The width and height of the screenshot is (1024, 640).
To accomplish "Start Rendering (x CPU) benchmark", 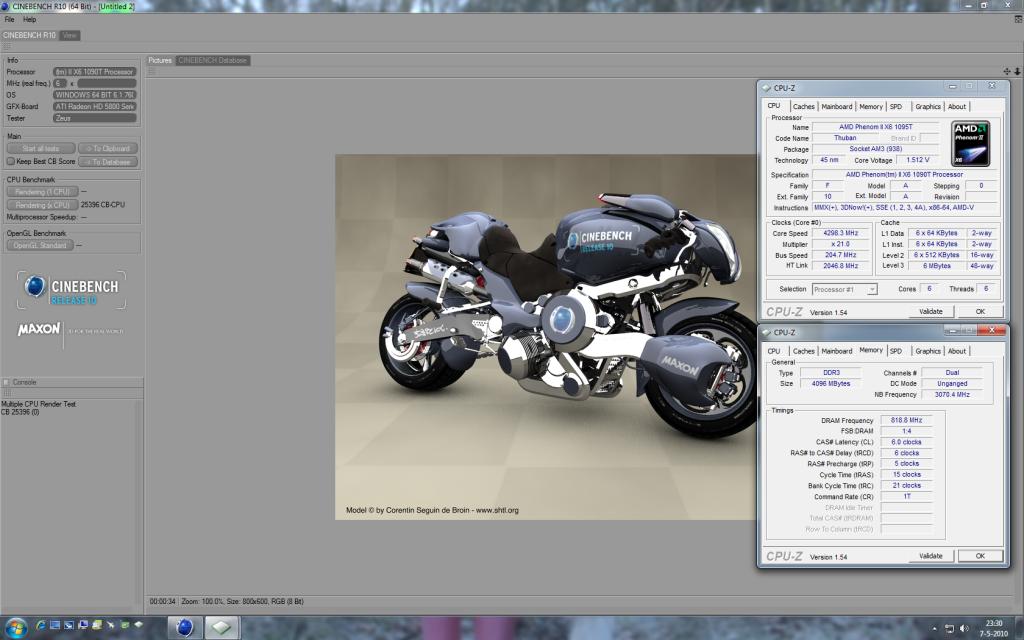I will point(42,205).
